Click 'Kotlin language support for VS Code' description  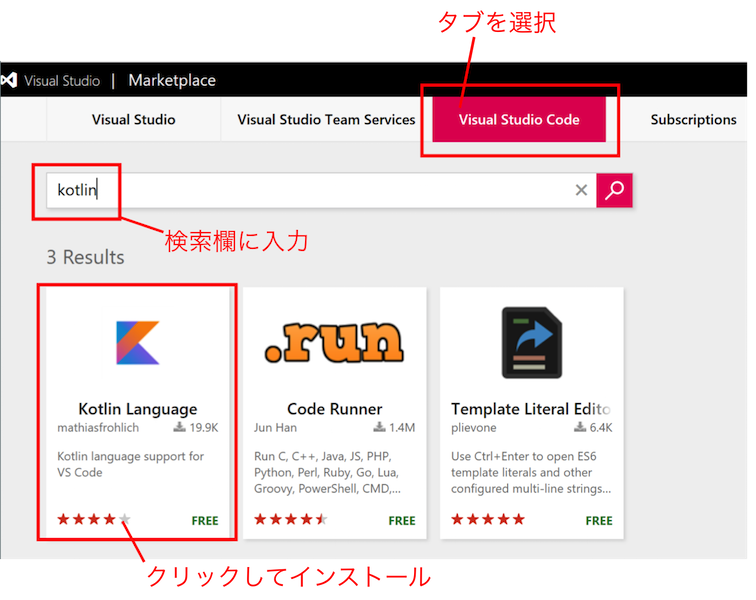[x=130, y=464]
